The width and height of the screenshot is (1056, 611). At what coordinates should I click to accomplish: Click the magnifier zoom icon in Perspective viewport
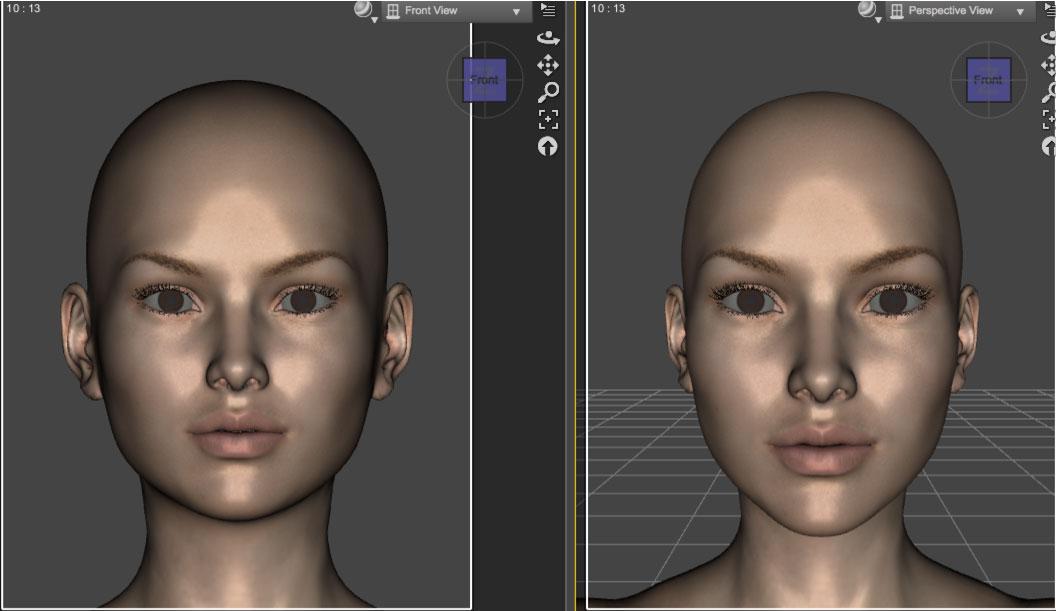1050,92
